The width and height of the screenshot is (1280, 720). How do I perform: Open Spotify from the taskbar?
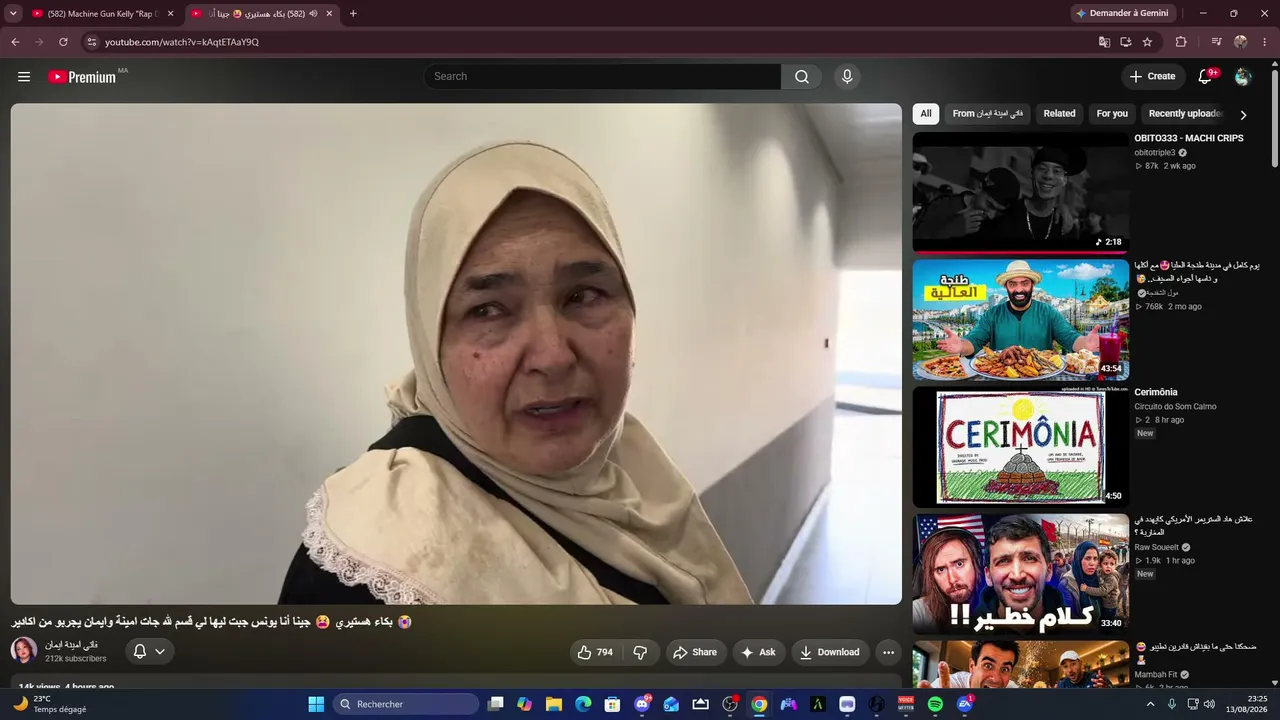(x=935, y=704)
